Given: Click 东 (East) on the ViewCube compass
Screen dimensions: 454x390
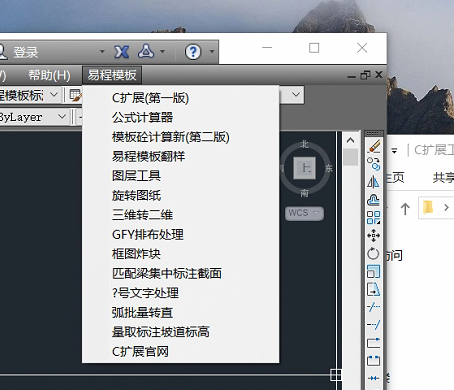Looking at the screenshot, I should pyautogui.click(x=329, y=168).
